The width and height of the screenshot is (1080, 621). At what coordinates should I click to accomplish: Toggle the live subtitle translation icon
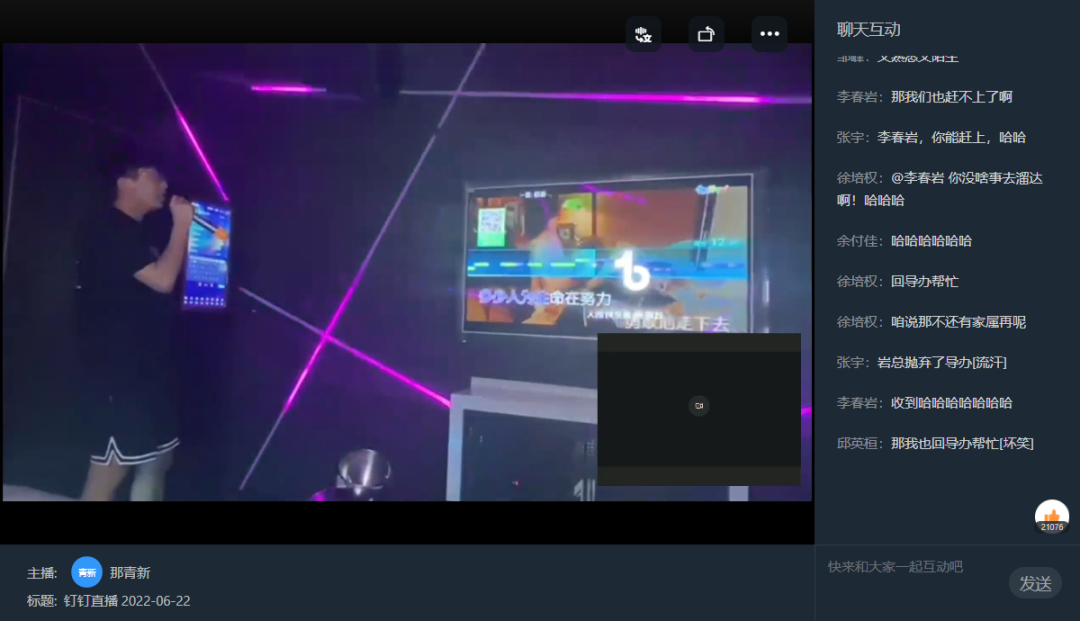pos(643,34)
